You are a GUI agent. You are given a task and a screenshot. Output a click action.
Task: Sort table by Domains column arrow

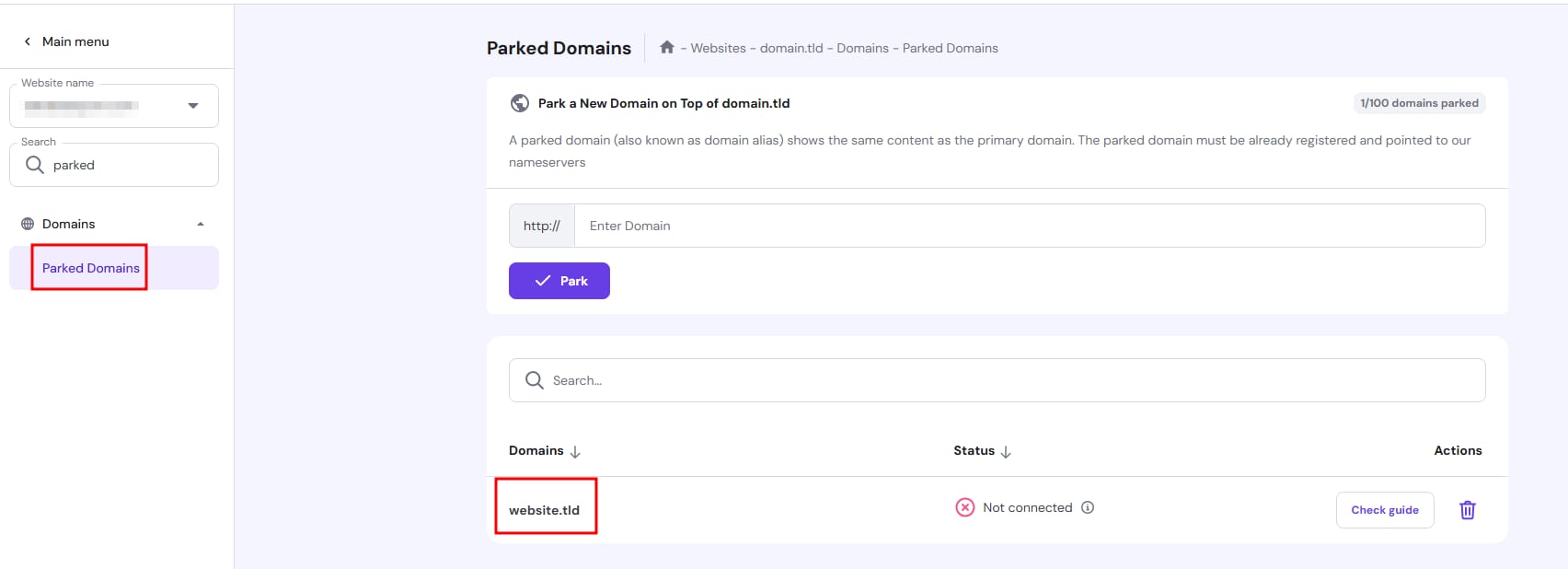575,451
